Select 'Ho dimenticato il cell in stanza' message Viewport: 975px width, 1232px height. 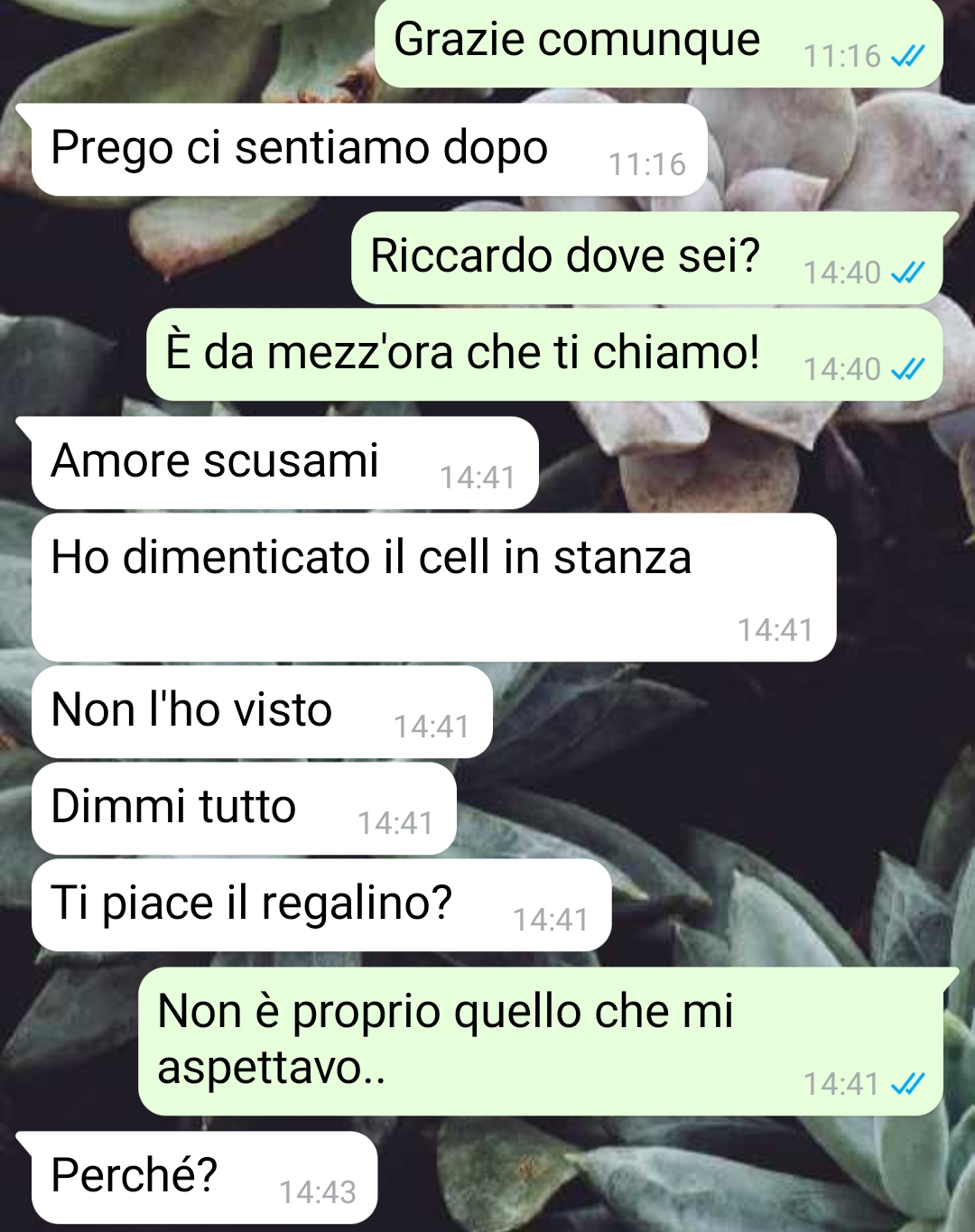pyautogui.click(x=433, y=588)
